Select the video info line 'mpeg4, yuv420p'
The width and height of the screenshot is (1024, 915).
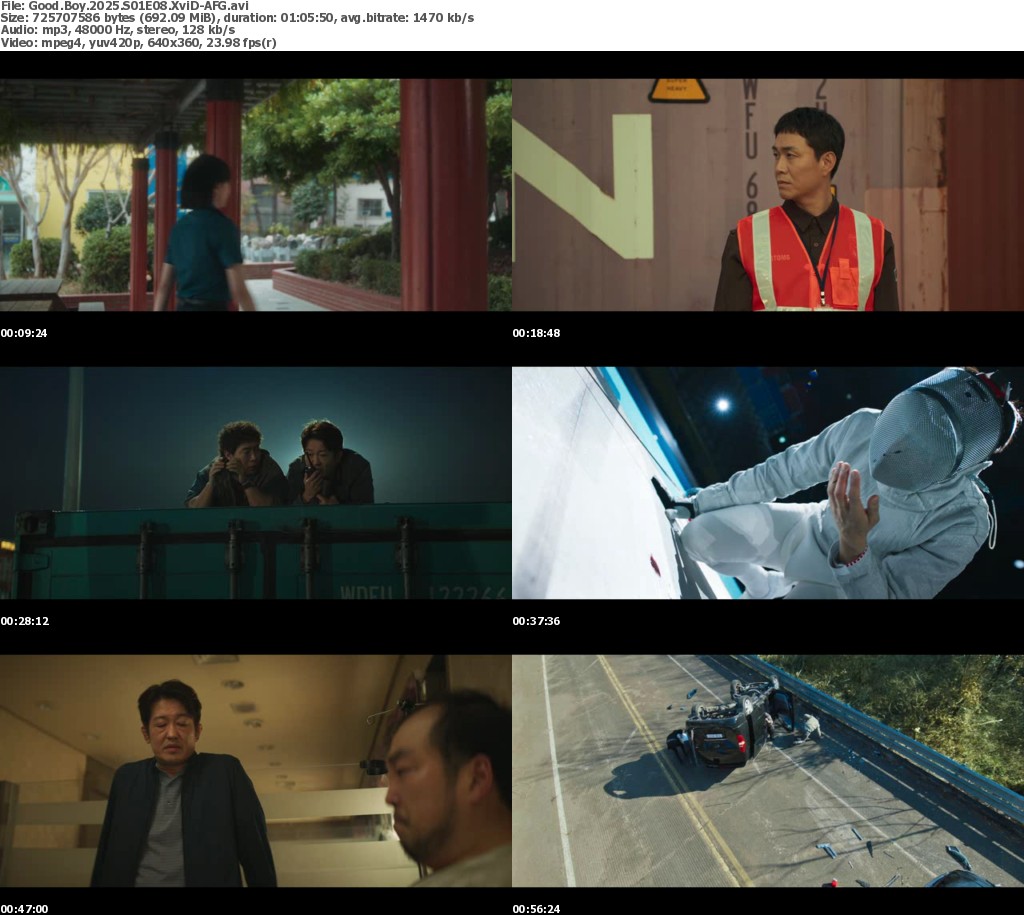(x=138, y=42)
